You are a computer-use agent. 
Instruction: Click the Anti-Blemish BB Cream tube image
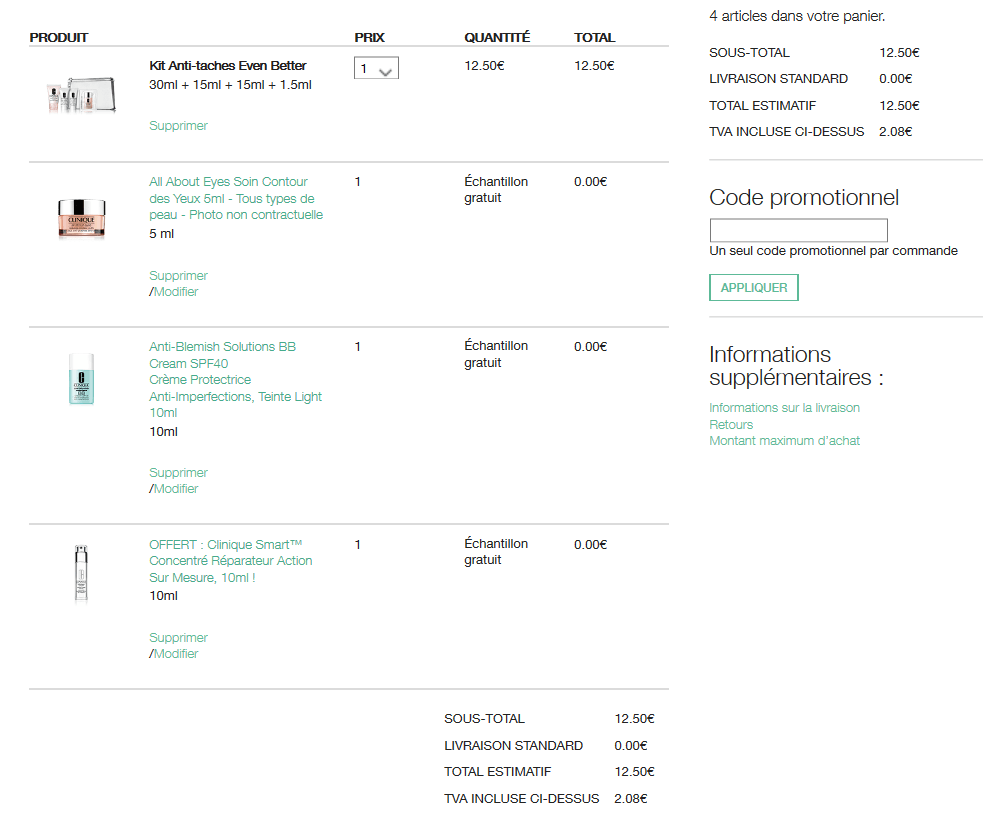(81, 378)
